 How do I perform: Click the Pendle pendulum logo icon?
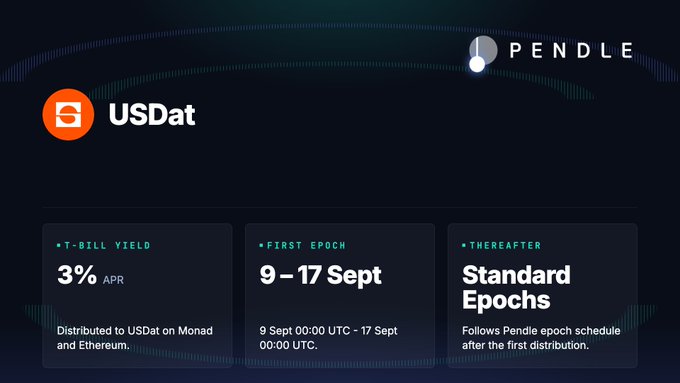point(483,54)
